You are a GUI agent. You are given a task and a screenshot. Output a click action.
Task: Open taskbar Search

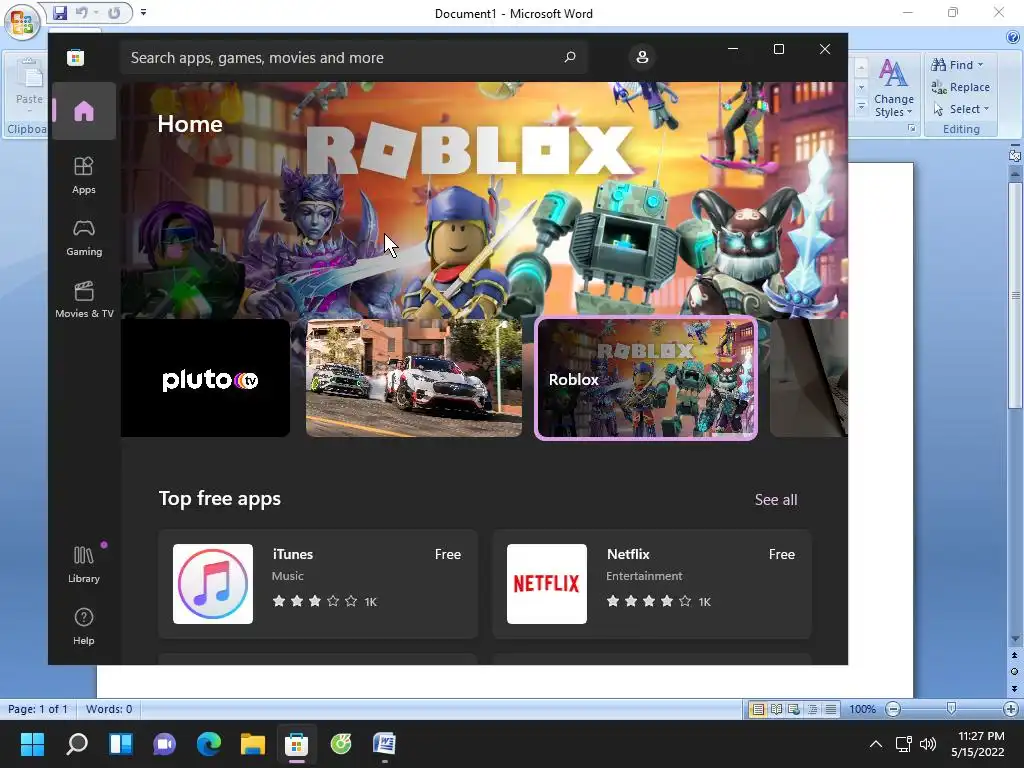[x=76, y=744]
